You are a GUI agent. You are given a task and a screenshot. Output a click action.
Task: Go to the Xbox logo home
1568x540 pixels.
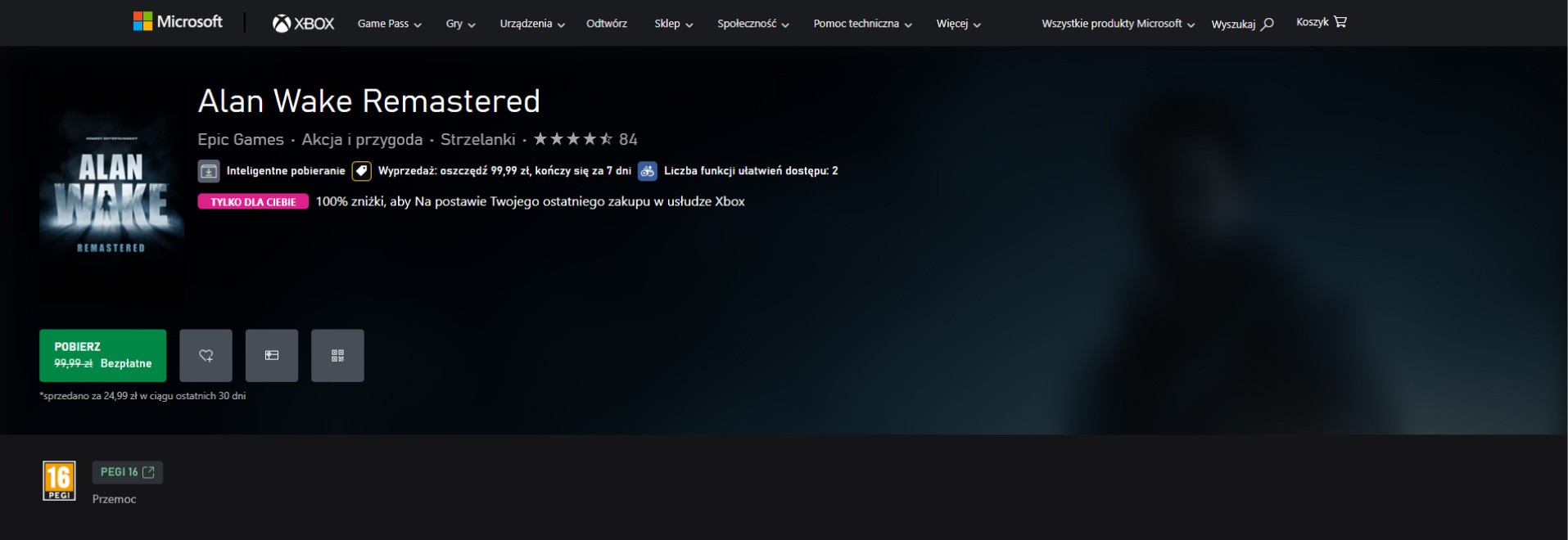[303, 24]
